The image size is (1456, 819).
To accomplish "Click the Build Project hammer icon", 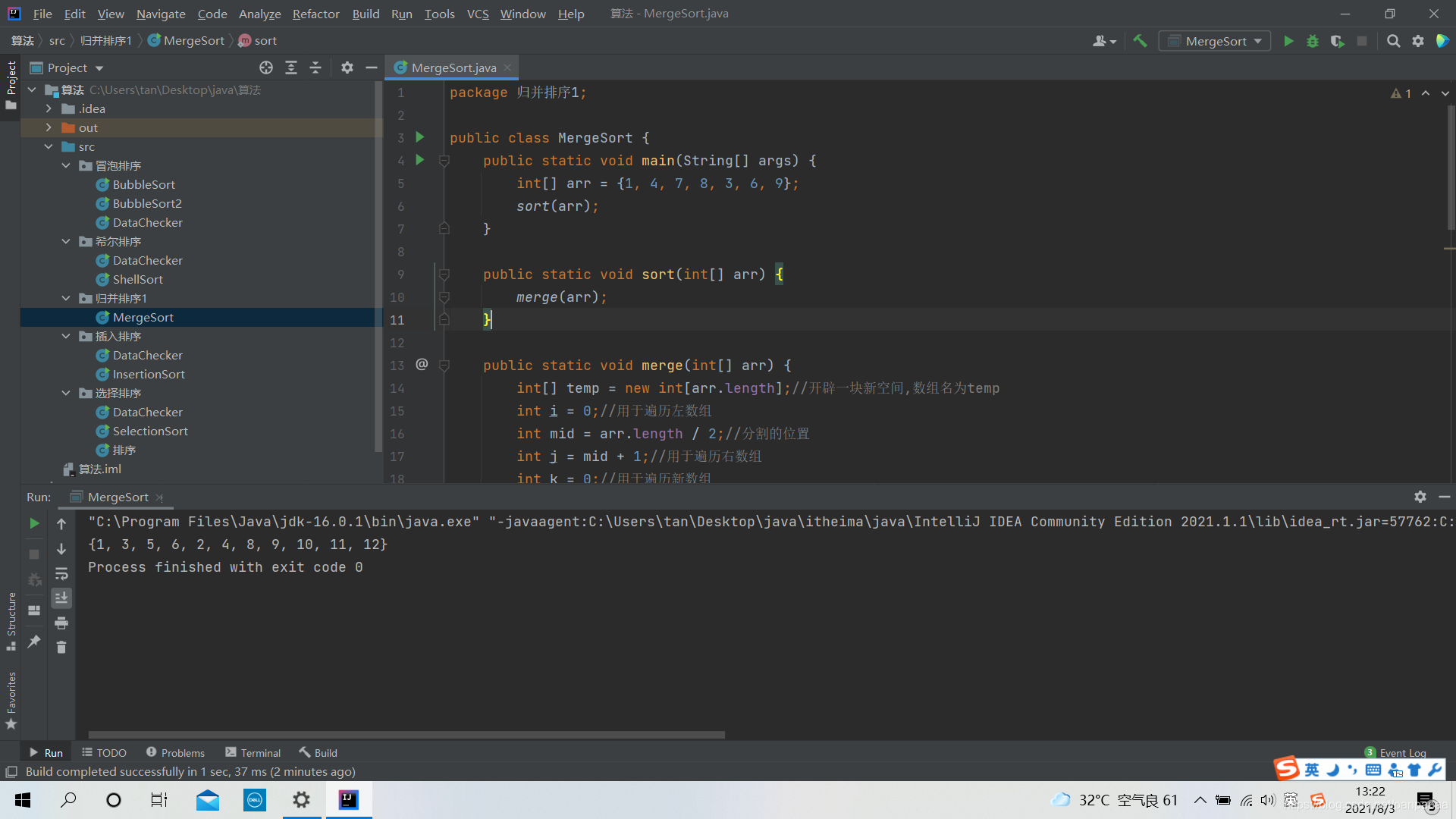I will click(x=1140, y=41).
